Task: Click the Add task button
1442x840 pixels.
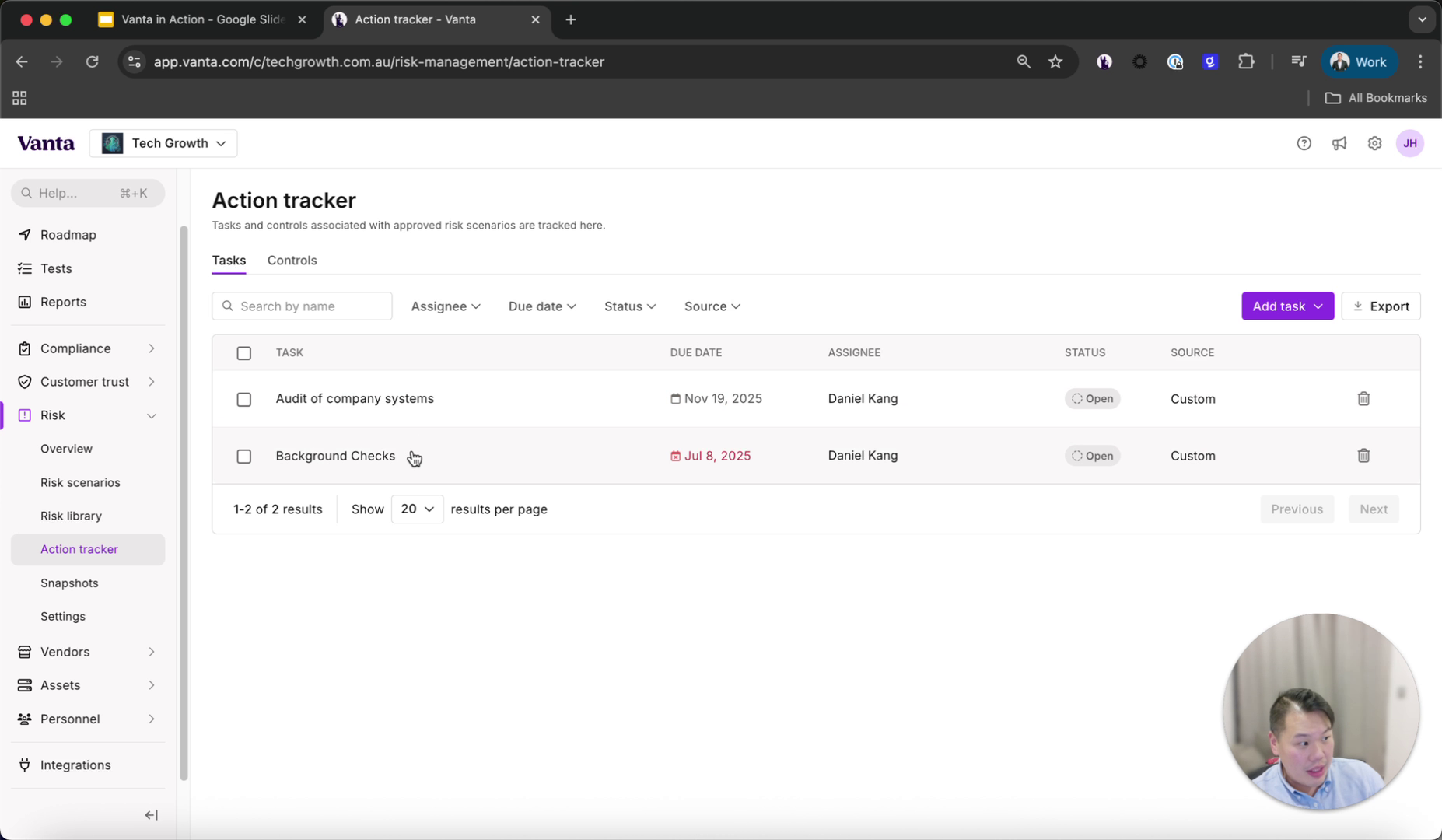Action: [1286, 306]
